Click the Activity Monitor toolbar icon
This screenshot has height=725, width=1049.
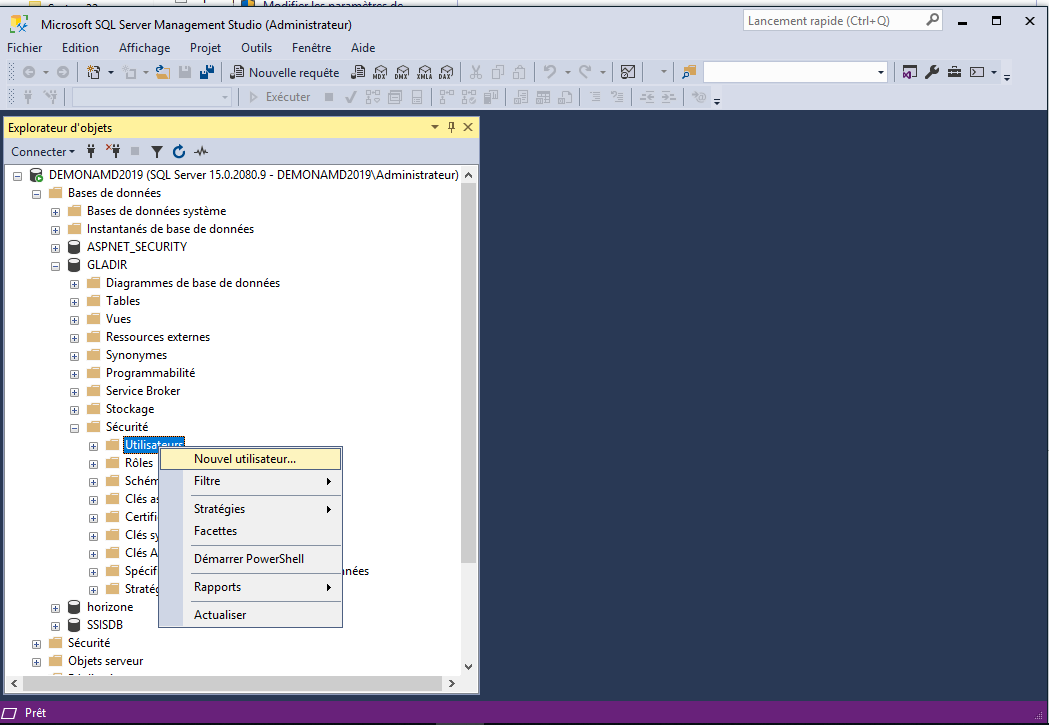coord(628,72)
